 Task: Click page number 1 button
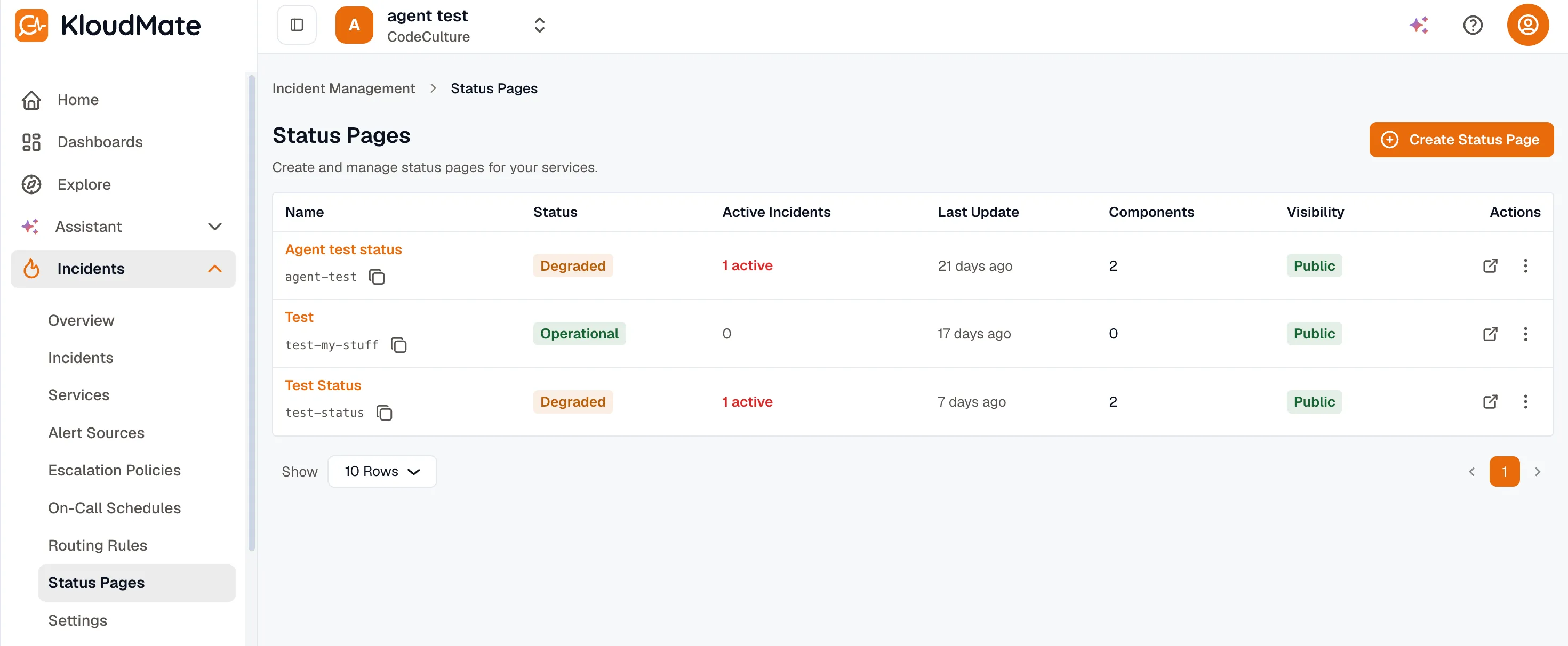coord(1504,471)
